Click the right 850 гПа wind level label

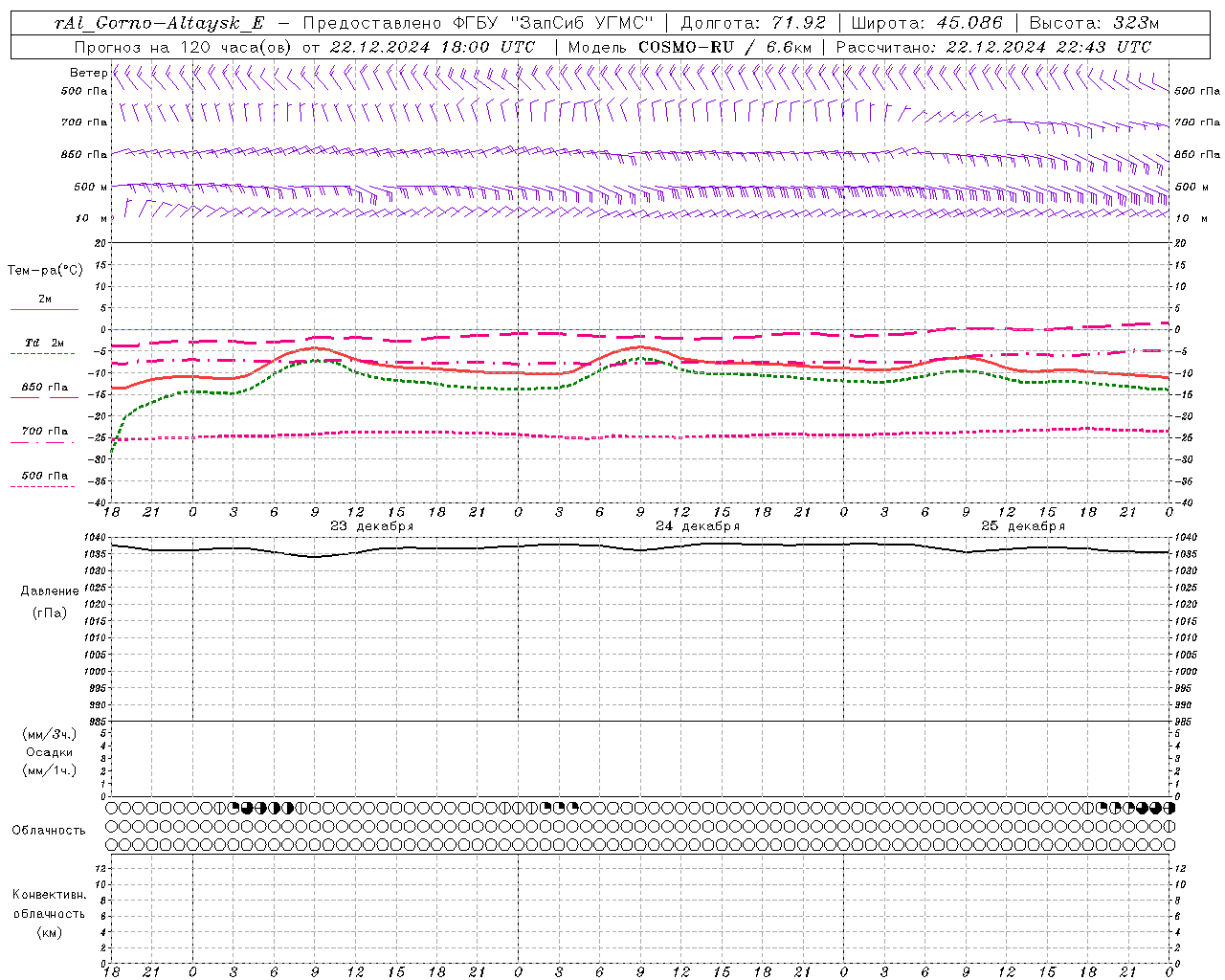click(1197, 154)
